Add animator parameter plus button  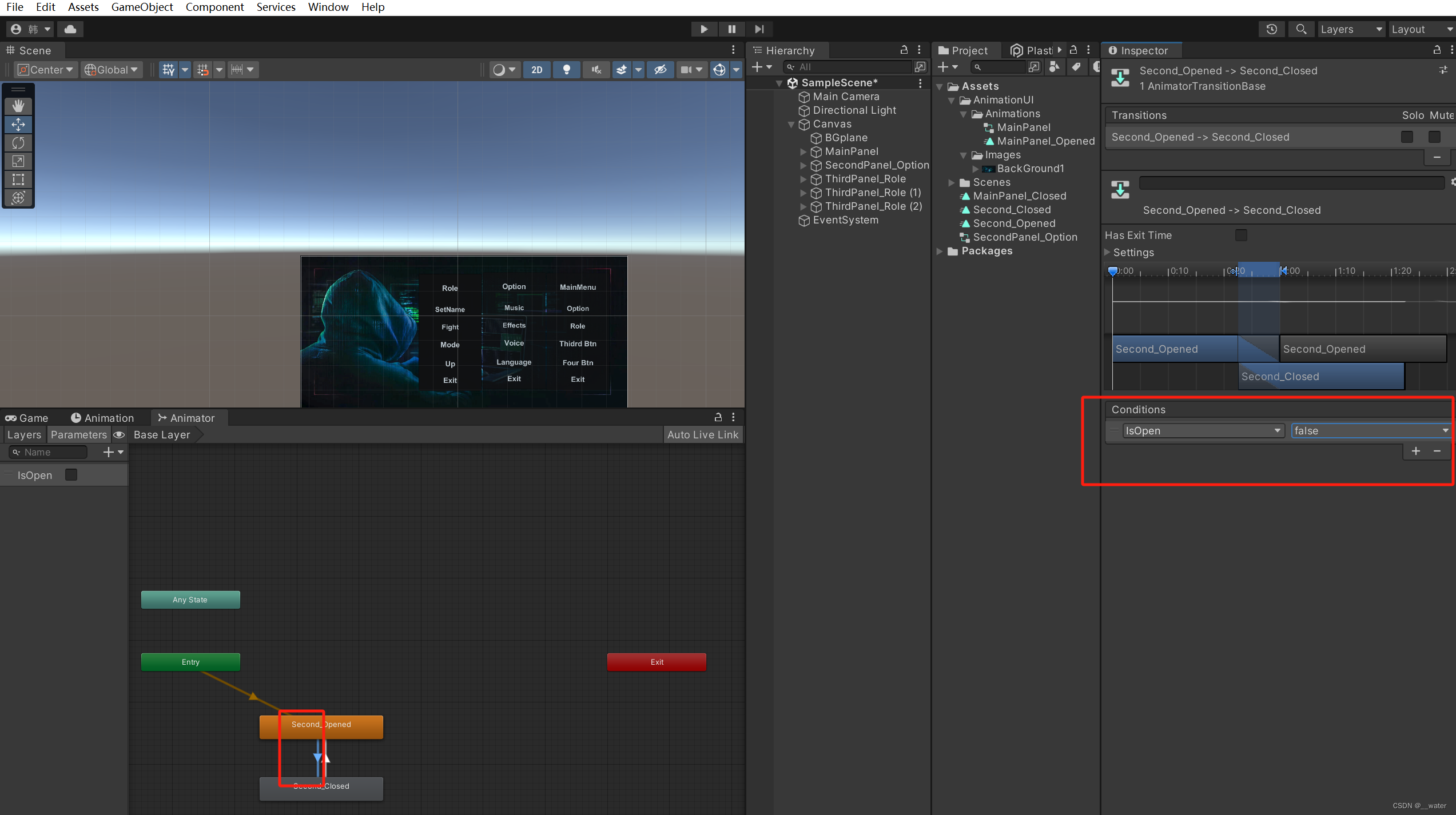[x=113, y=452]
